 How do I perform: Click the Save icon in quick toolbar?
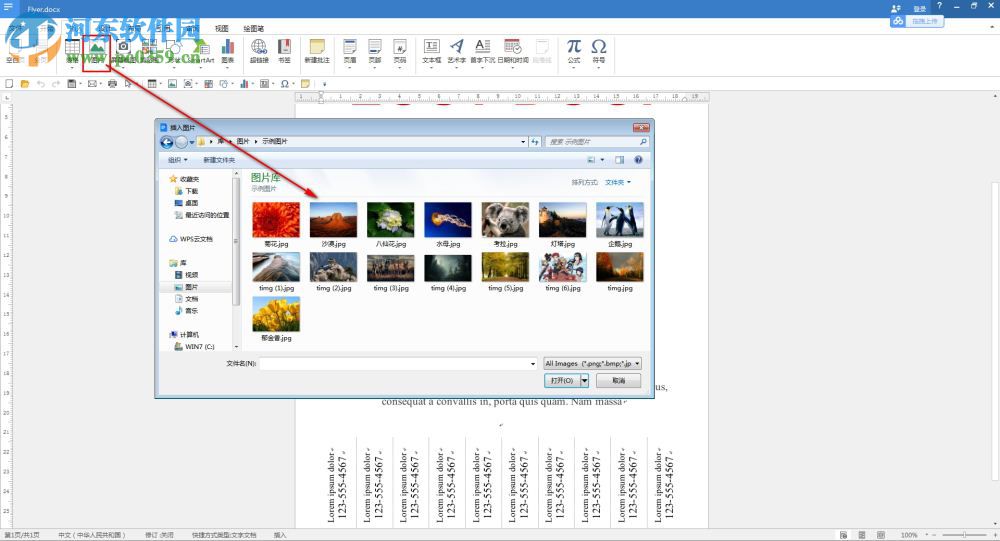point(72,84)
